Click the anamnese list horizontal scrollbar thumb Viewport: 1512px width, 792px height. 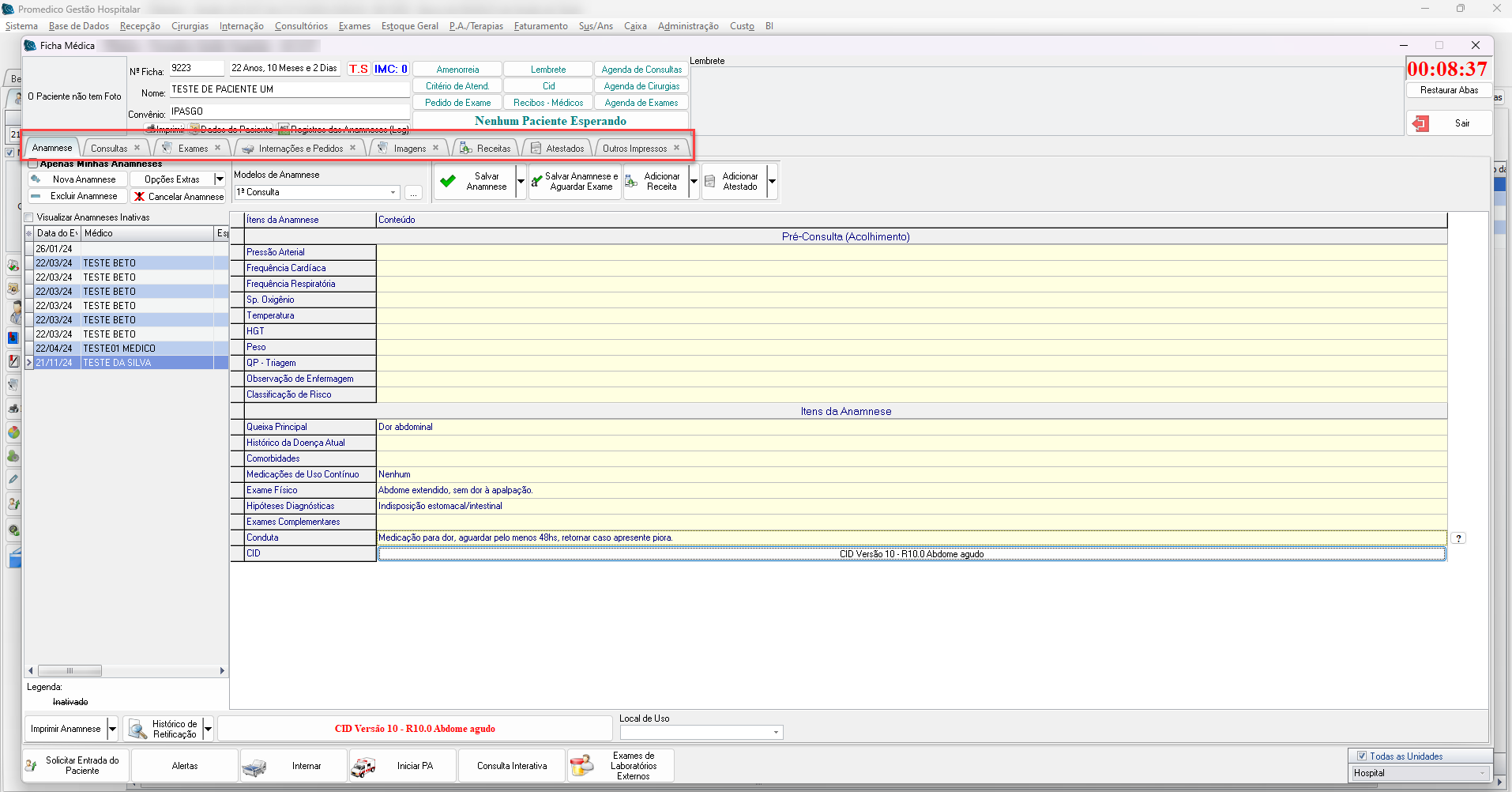[x=70, y=671]
